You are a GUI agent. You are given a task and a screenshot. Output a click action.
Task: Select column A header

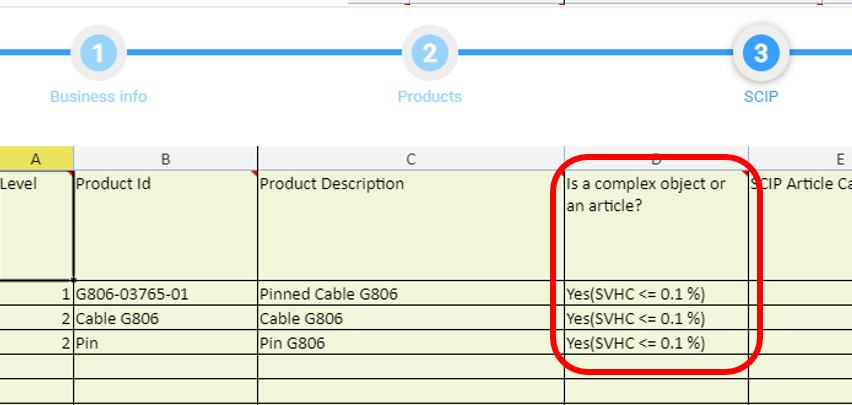tap(36, 159)
